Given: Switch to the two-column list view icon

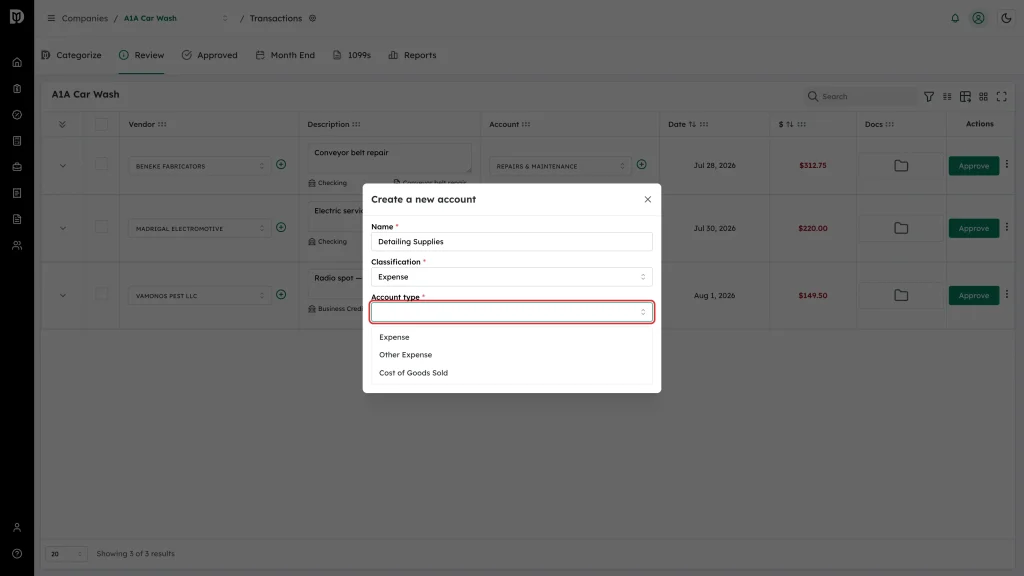Looking at the screenshot, I should [947, 97].
